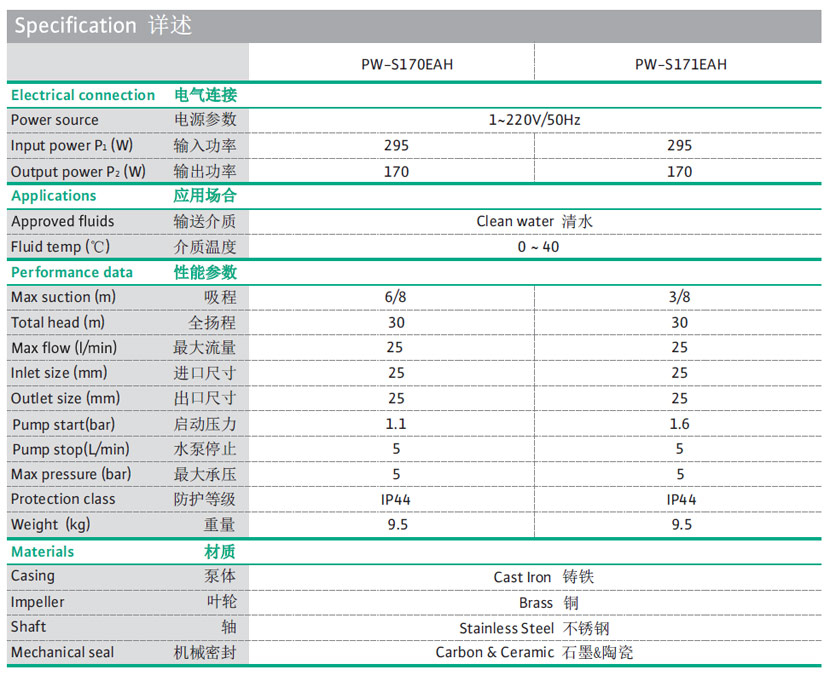Select output power 170 for PW-S171EAH
This screenshot has width=830, height=678.
[x=680, y=172]
